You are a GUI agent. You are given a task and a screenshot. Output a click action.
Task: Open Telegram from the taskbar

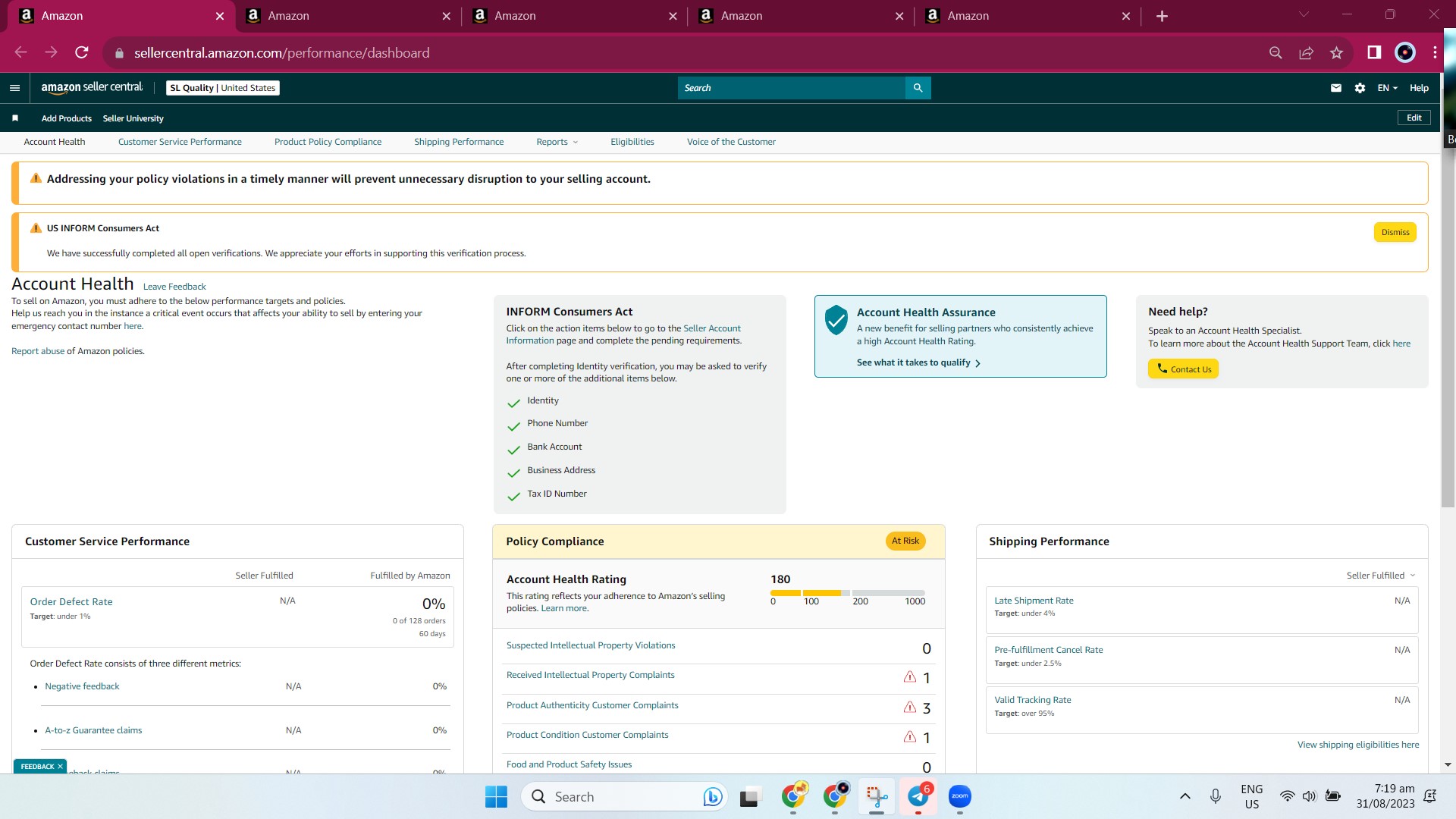pos(918,796)
